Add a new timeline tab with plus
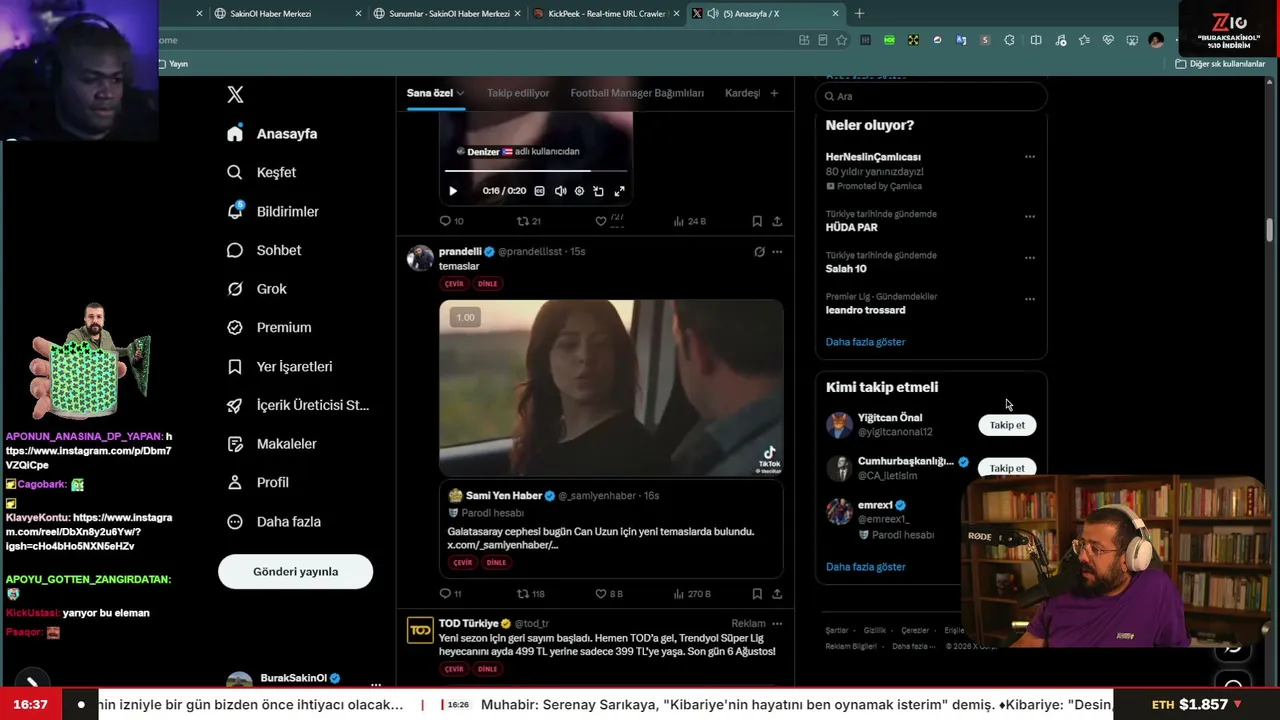This screenshot has height=720, width=1280. (x=774, y=93)
